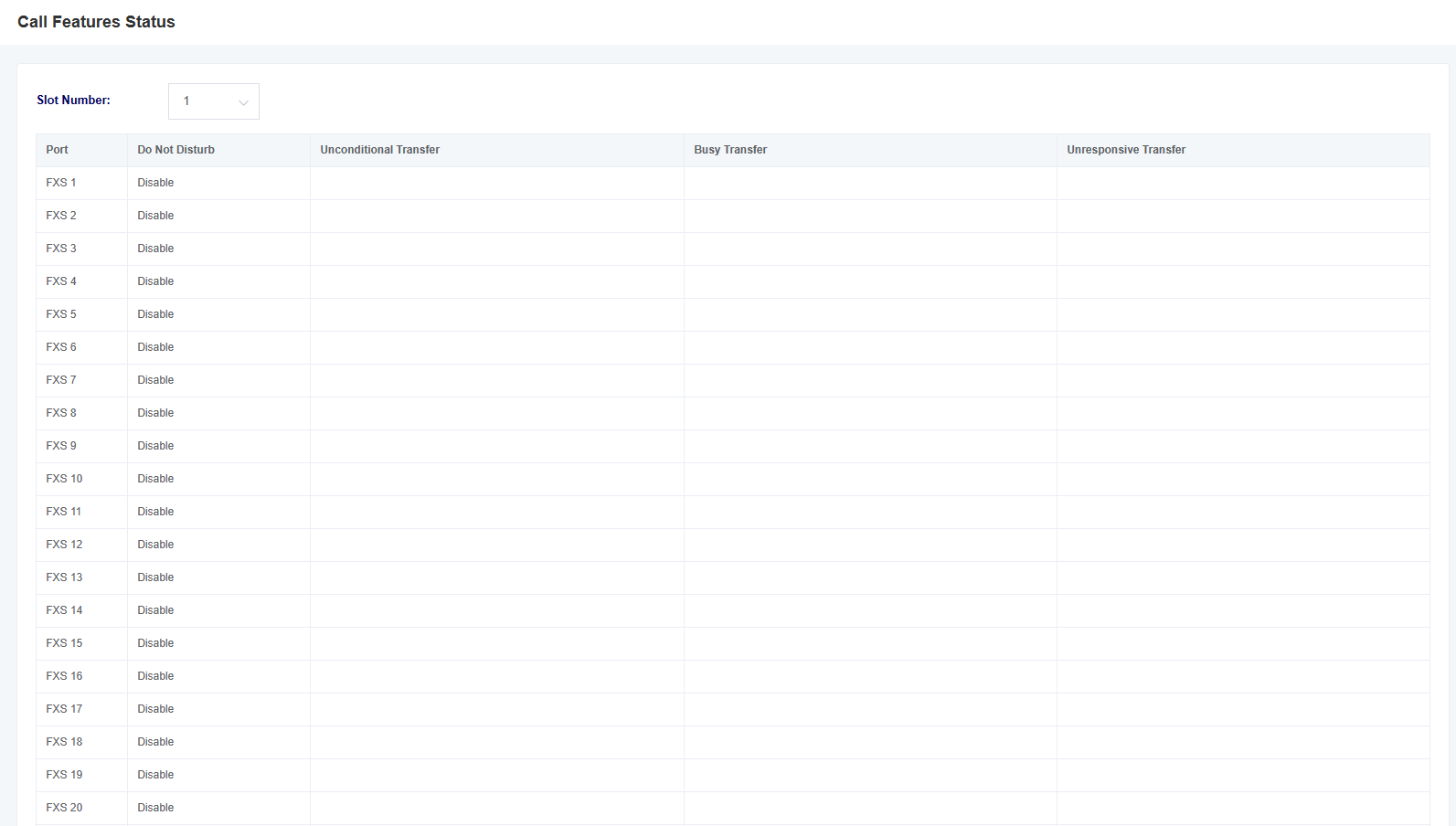The width and height of the screenshot is (1456, 826).
Task: Click the Do Not Disturb column header
Action: (218, 150)
